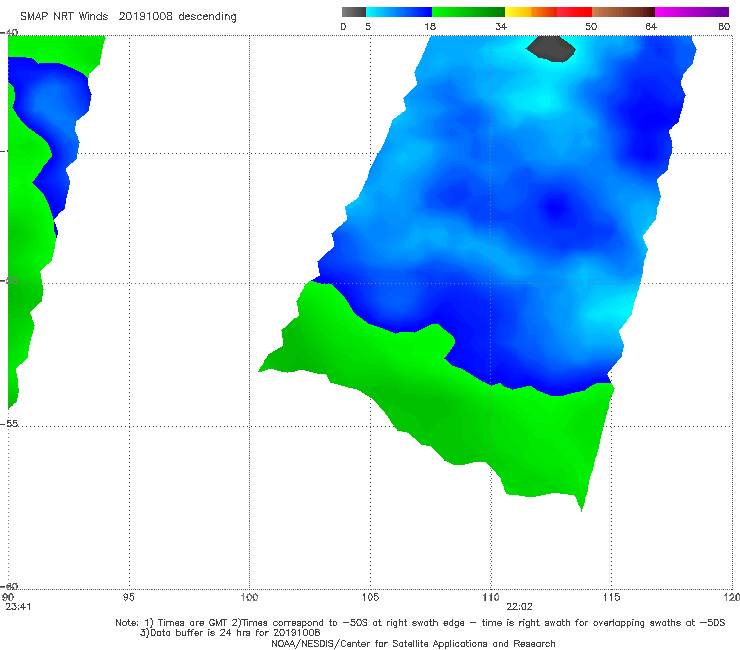The image size is (740, 650).
Task: Click the green 18-34 segment of the color bar
Action: [468, 12]
